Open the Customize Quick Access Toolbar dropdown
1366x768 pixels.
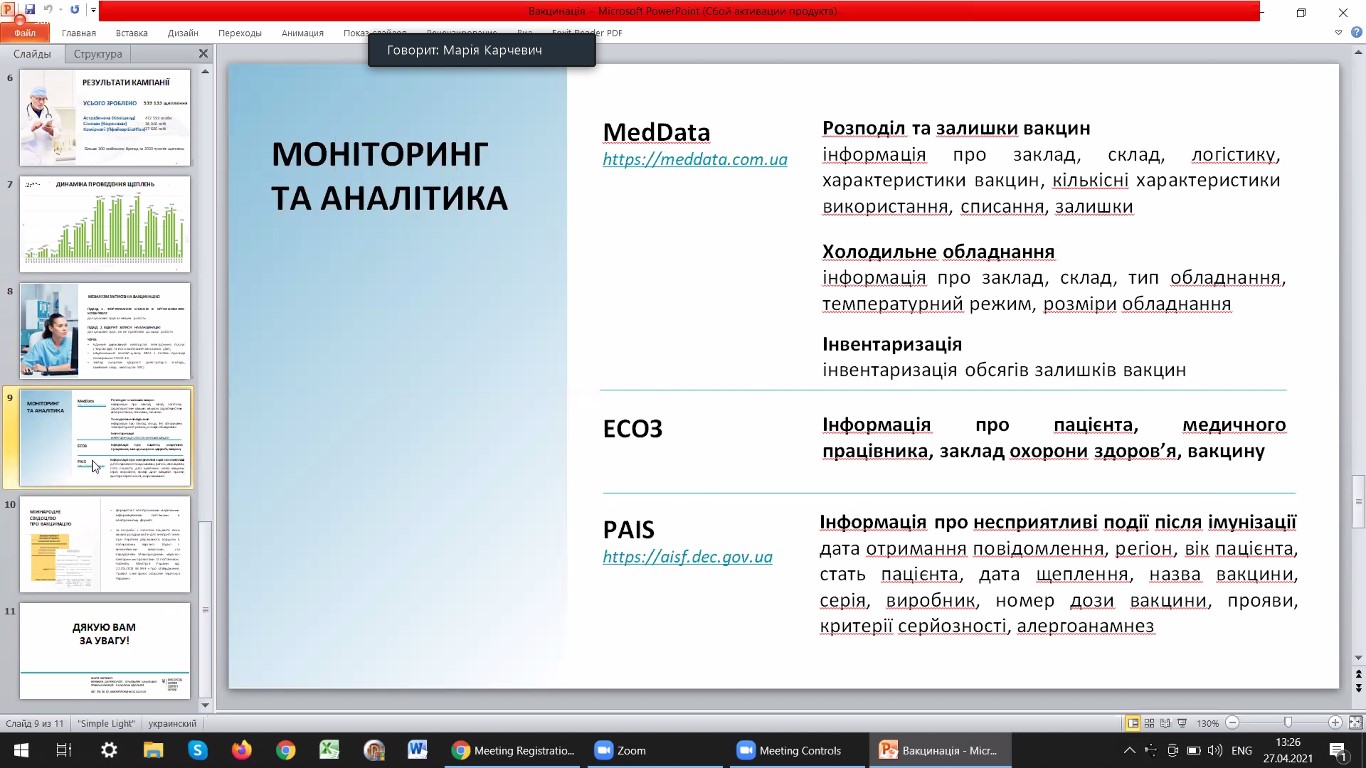pos(93,10)
